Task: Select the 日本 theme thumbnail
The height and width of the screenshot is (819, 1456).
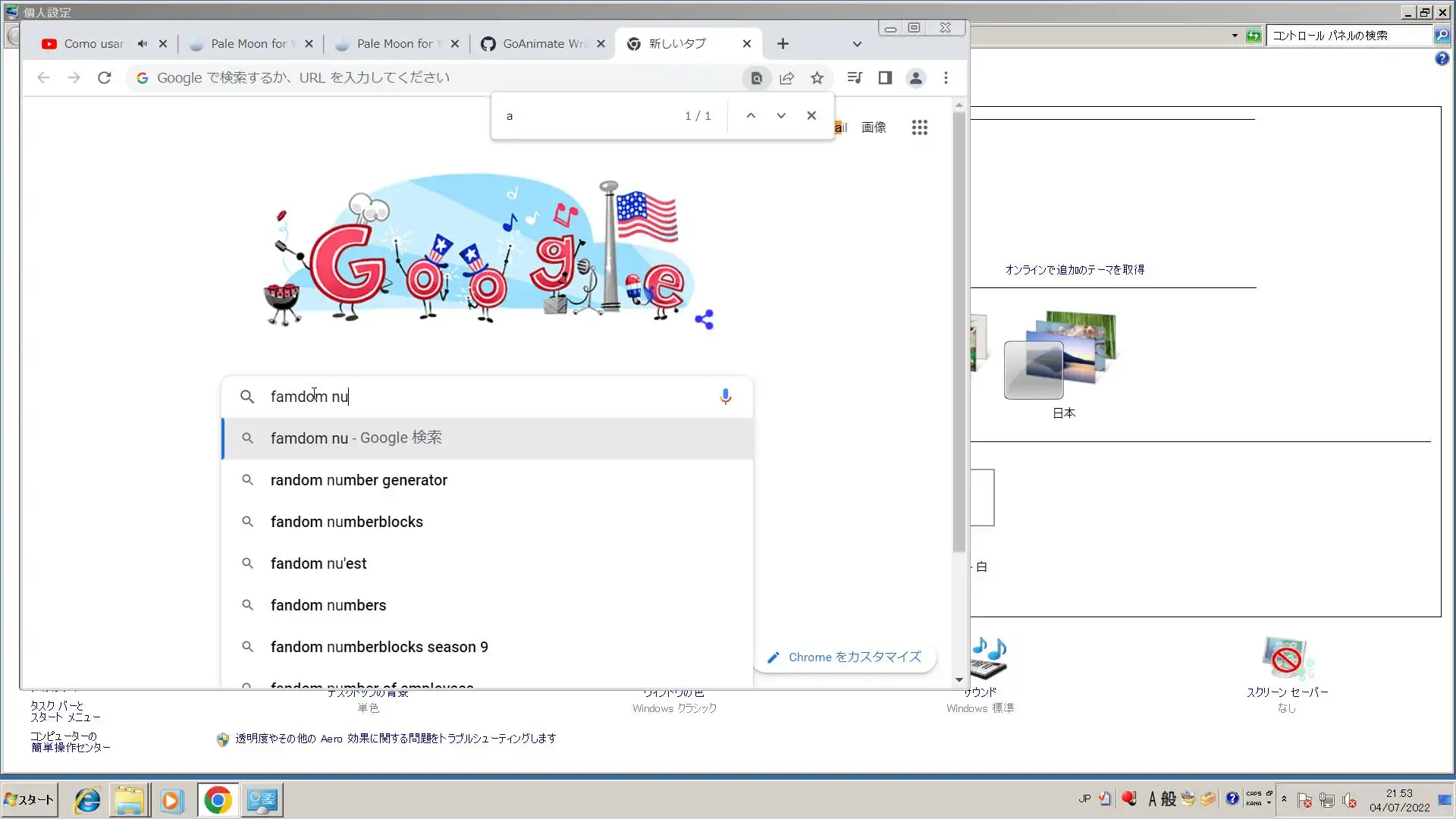Action: pos(1062,356)
